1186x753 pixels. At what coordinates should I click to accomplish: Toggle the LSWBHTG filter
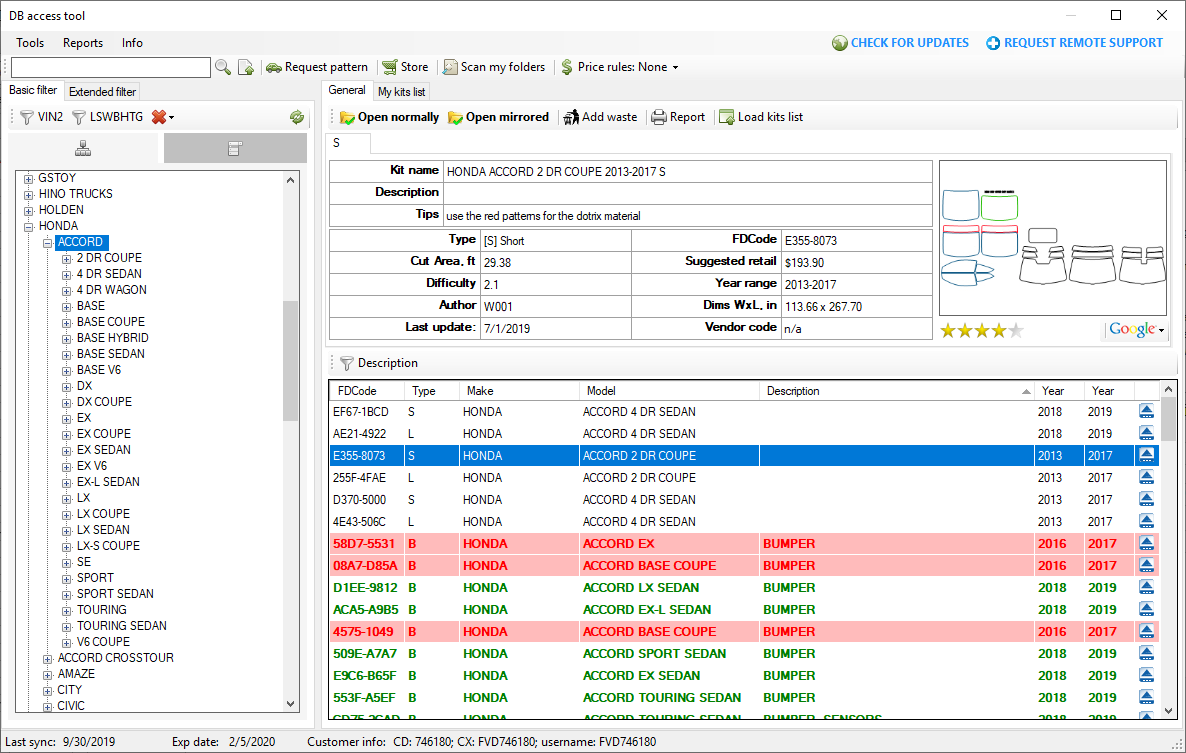(x=108, y=117)
